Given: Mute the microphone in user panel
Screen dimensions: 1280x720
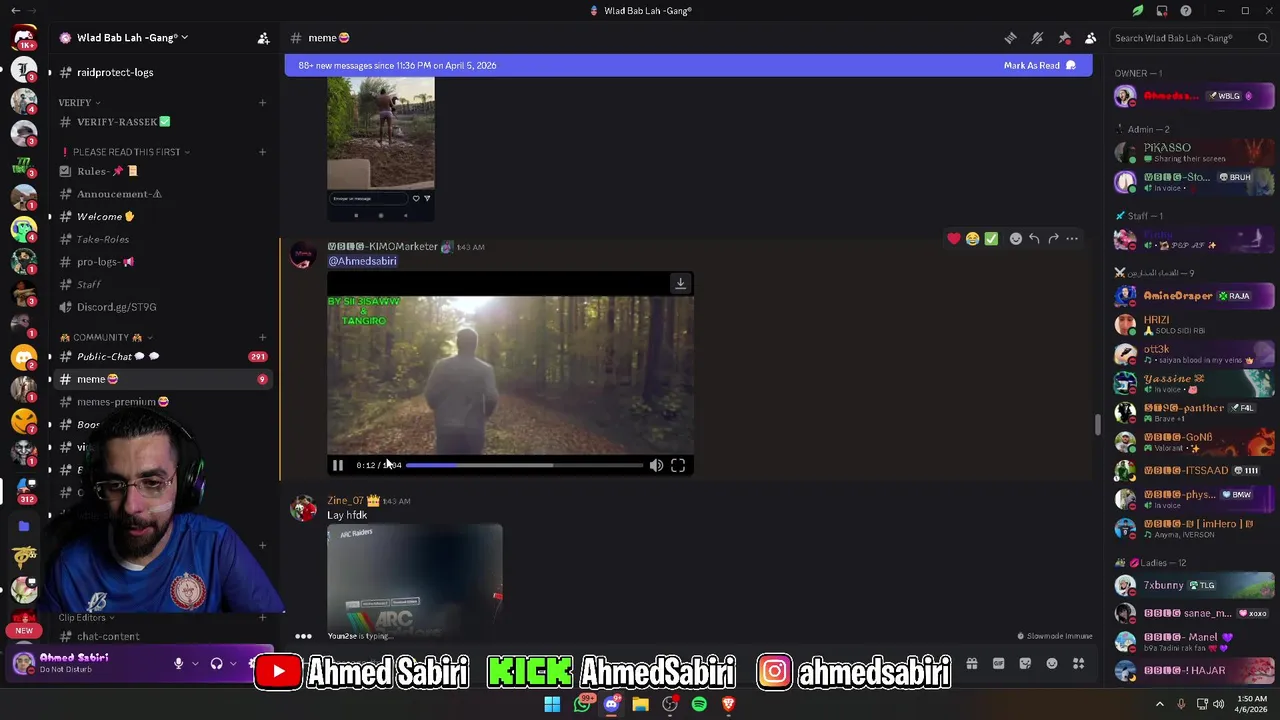Looking at the screenshot, I should [178, 663].
